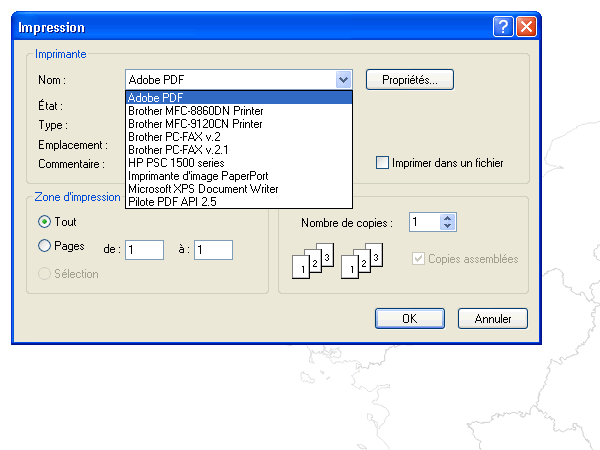Image resolution: width=600 pixels, height=450 pixels.
Task: Decrease number of copies with down arrow
Action: pyautogui.click(x=448, y=226)
